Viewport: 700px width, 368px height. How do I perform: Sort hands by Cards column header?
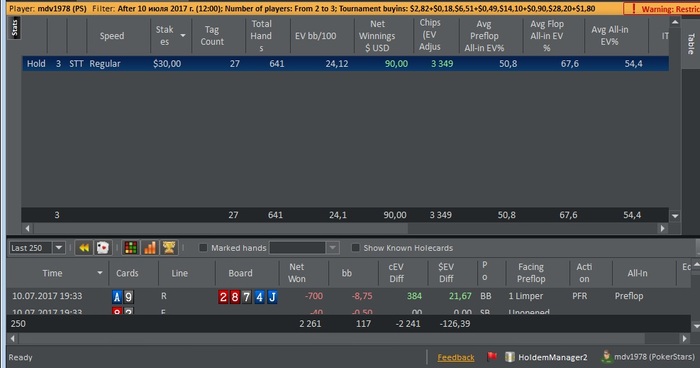coord(127,273)
